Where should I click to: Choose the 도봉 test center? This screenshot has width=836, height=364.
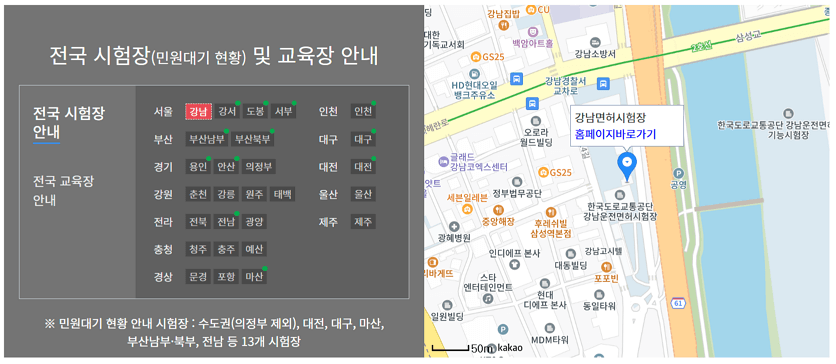click(255, 111)
